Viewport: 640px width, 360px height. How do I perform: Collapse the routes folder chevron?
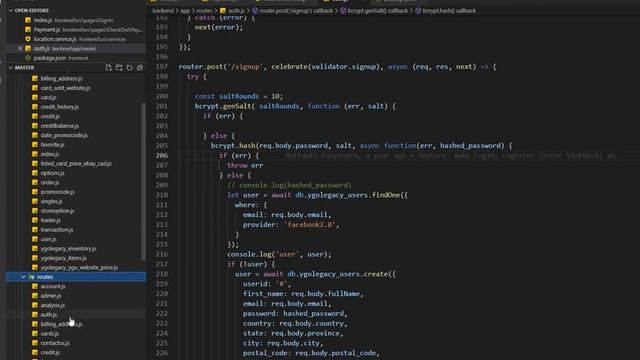click(x=23, y=277)
